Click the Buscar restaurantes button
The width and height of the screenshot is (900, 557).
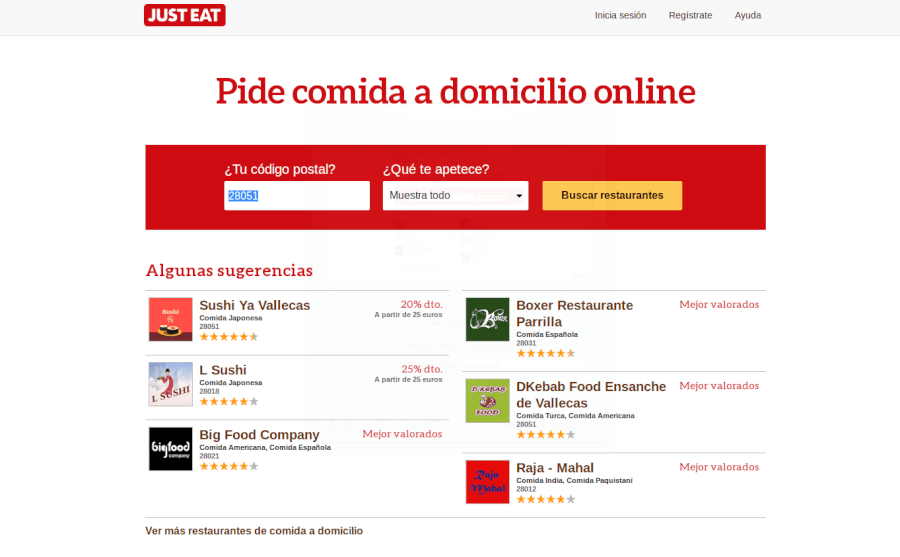click(x=612, y=196)
